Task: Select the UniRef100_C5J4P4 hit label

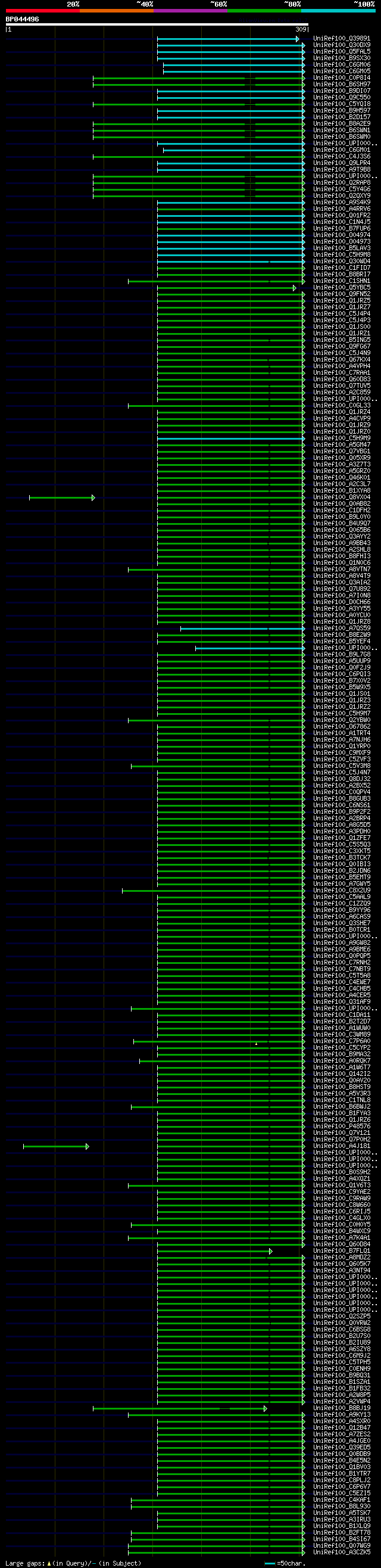Action: [342, 314]
